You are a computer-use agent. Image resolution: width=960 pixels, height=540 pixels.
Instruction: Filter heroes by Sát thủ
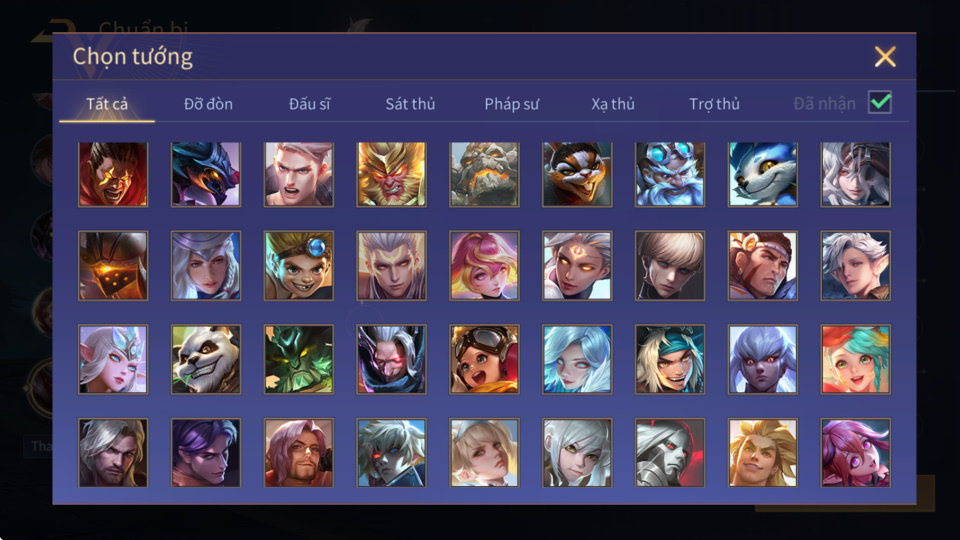tap(410, 104)
